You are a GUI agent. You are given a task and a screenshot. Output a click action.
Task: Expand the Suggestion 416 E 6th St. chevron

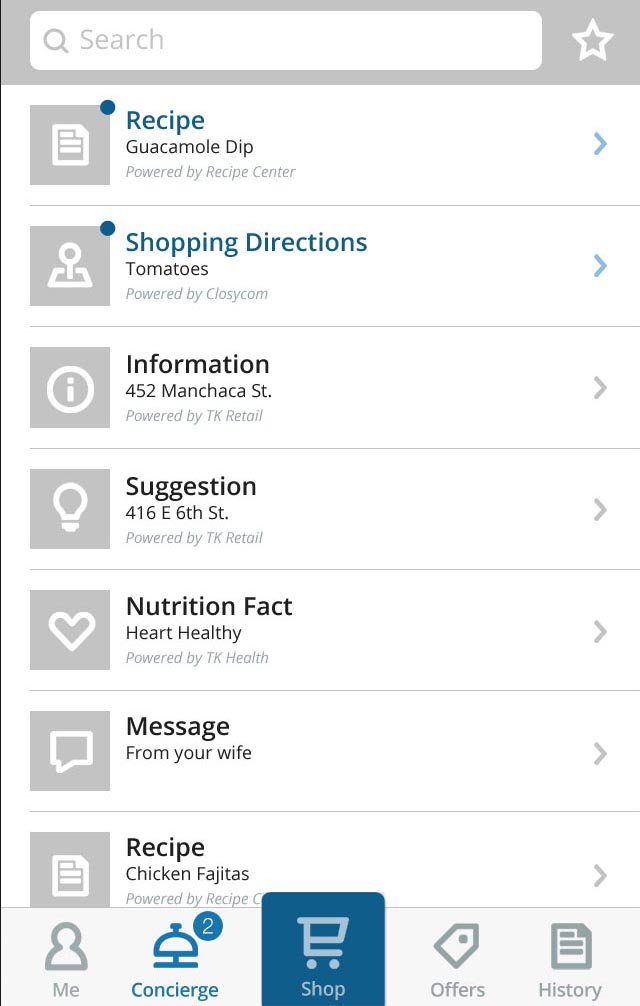tap(600, 510)
